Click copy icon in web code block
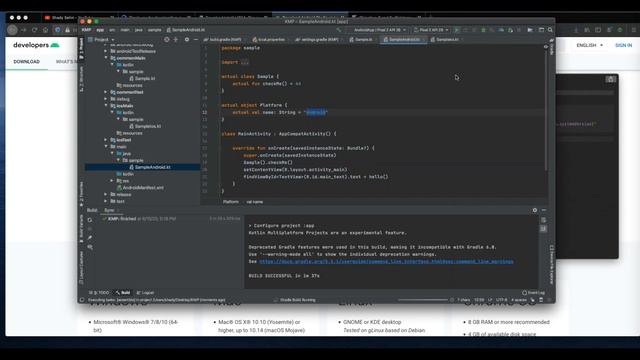Viewport: 640px width, 360px height. (x=610, y=79)
